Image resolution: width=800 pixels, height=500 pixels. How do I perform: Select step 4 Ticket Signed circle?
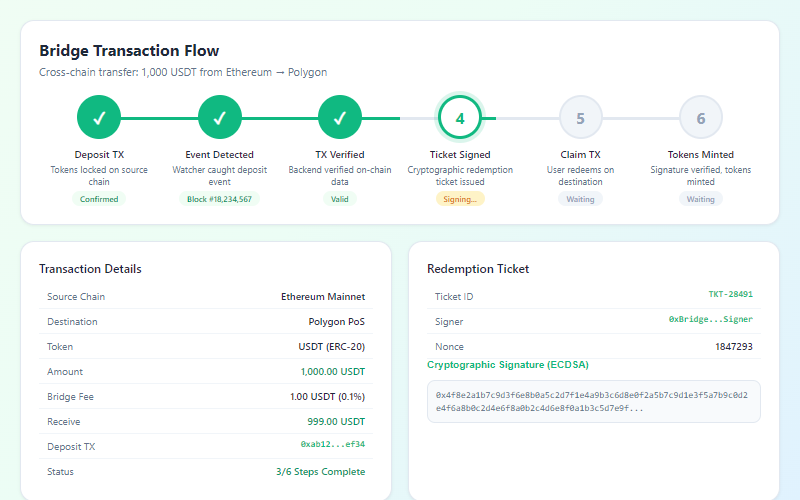460,118
